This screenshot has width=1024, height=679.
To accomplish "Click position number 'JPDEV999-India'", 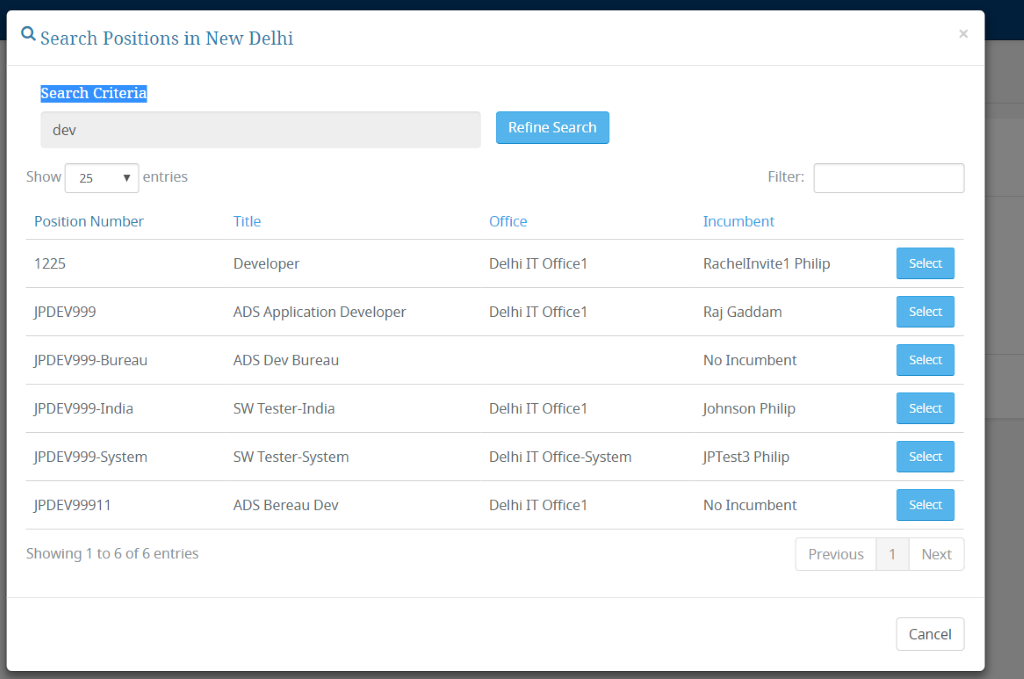I will click(84, 409).
